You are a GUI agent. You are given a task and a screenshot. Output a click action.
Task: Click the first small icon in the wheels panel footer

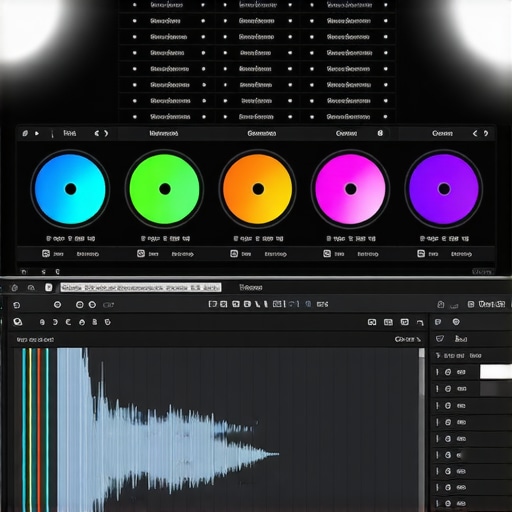click(x=23, y=272)
